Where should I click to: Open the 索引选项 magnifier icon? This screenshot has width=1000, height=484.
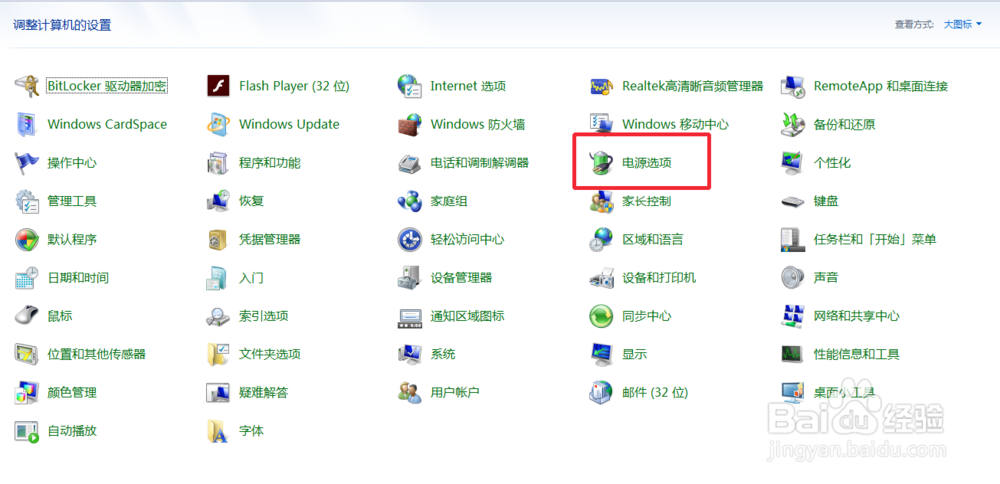click(x=218, y=316)
